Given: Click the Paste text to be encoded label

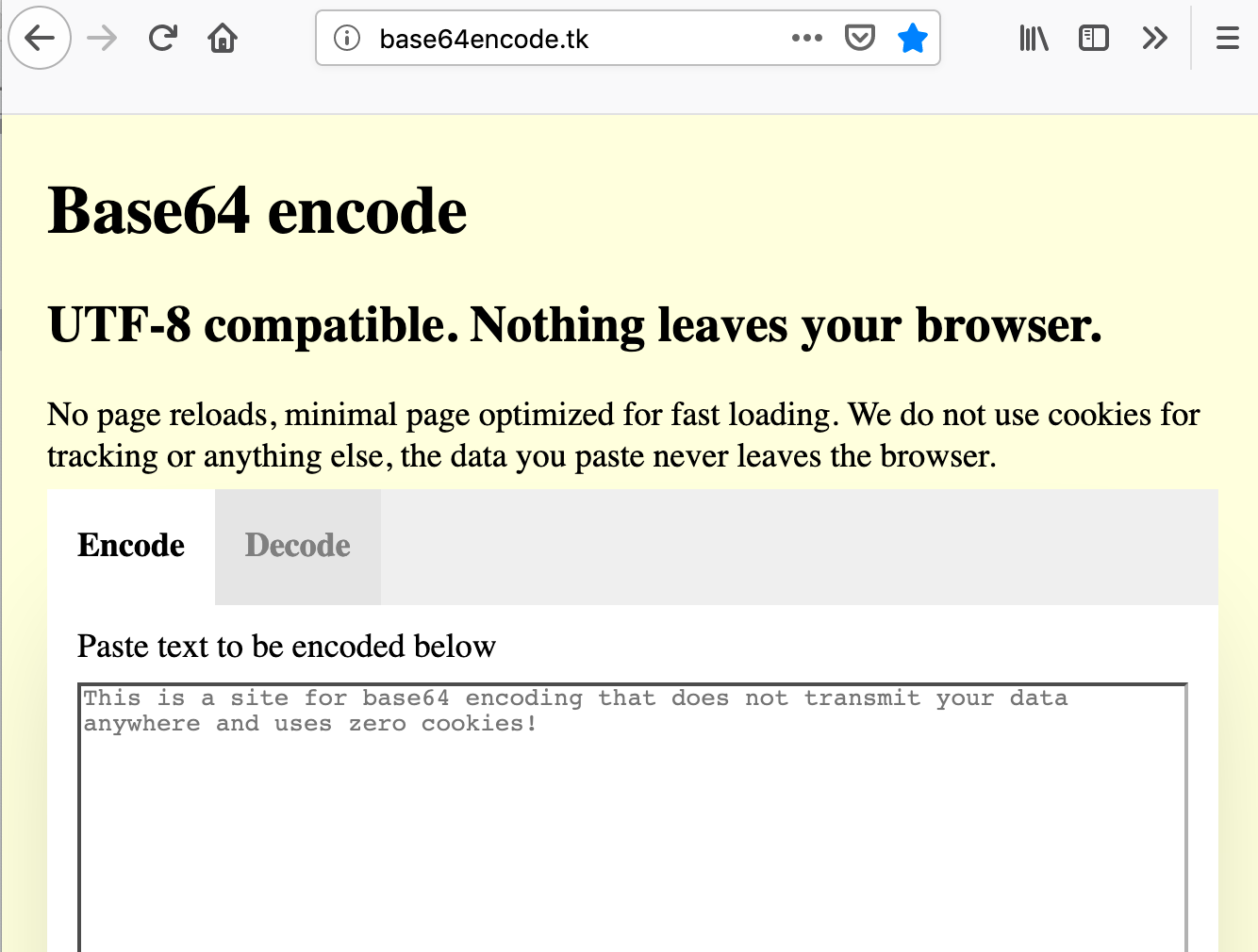Looking at the screenshot, I should coord(286,647).
